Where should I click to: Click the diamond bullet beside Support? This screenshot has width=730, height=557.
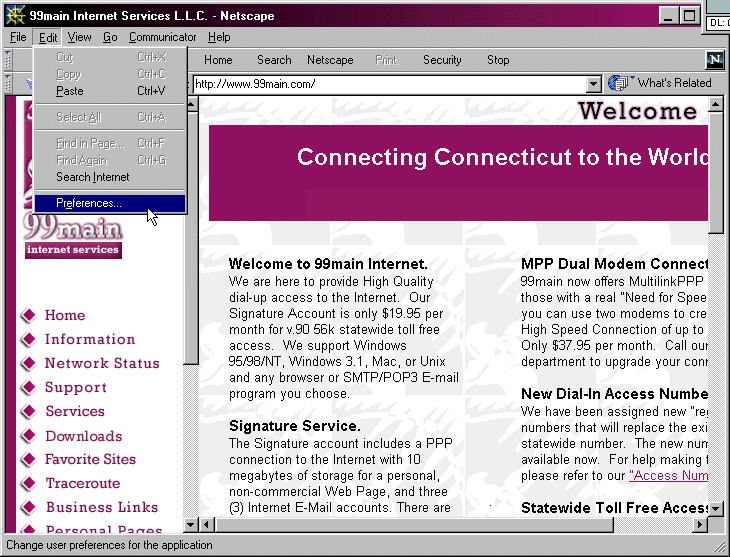pos(28,387)
